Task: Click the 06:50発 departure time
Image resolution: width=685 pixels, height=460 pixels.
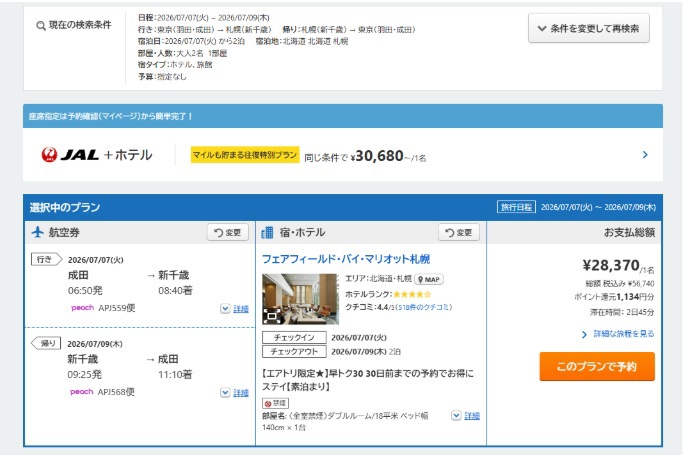Action: coord(85,291)
